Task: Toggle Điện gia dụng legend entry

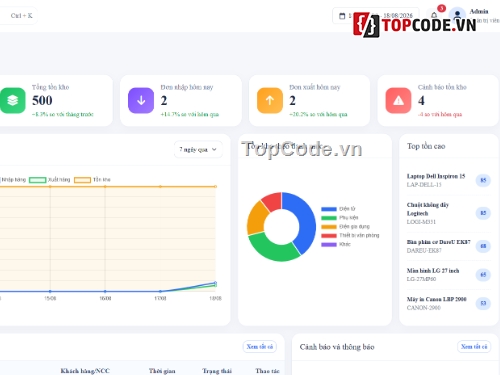Action: tap(345, 227)
